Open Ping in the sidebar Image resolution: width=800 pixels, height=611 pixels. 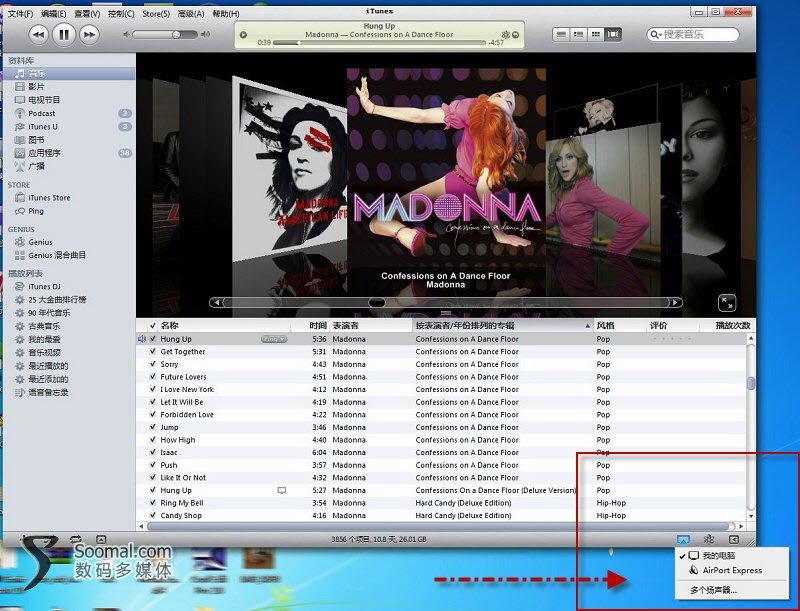point(36,211)
